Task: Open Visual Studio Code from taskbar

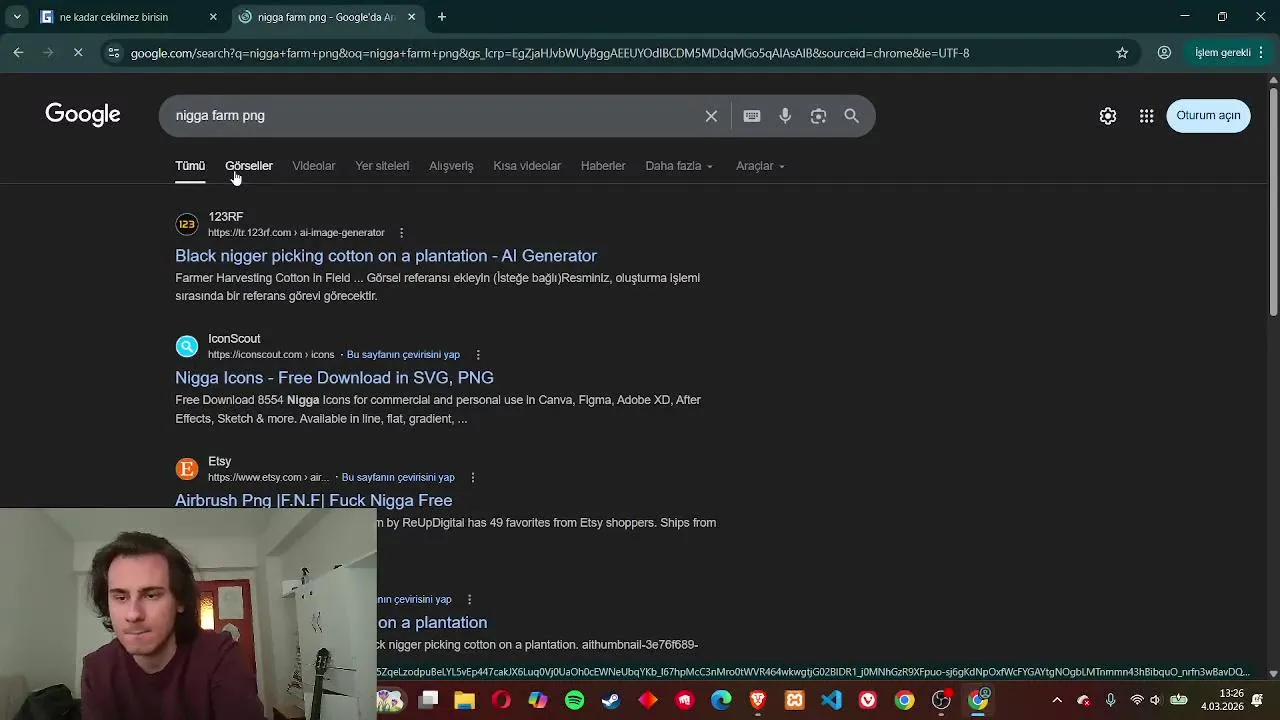Action: 831,700
